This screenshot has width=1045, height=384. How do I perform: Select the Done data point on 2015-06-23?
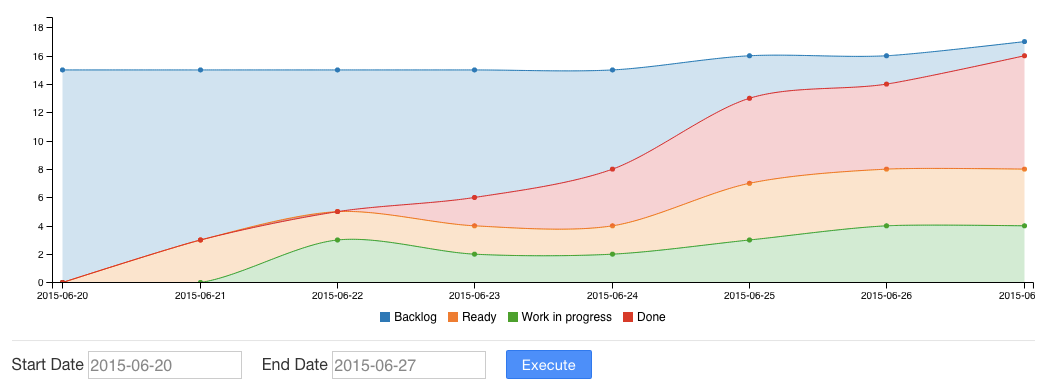[x=475, y=197]
